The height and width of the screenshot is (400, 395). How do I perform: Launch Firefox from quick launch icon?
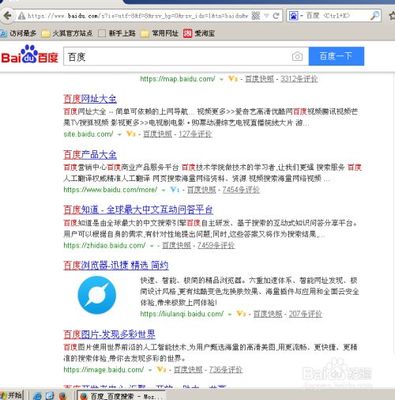(62, 396)
